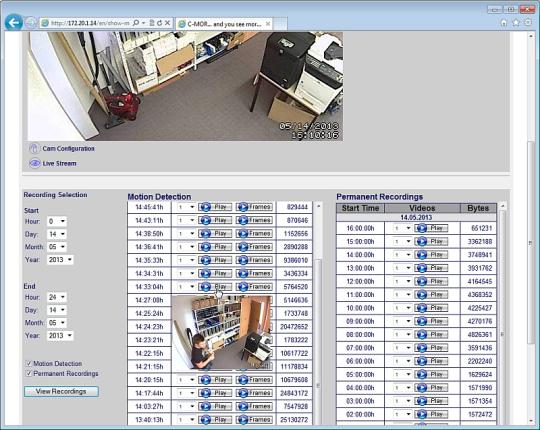Play the 16:00:00h permanent recording
This screenshot has height=430, width=540.
point(432,228)
